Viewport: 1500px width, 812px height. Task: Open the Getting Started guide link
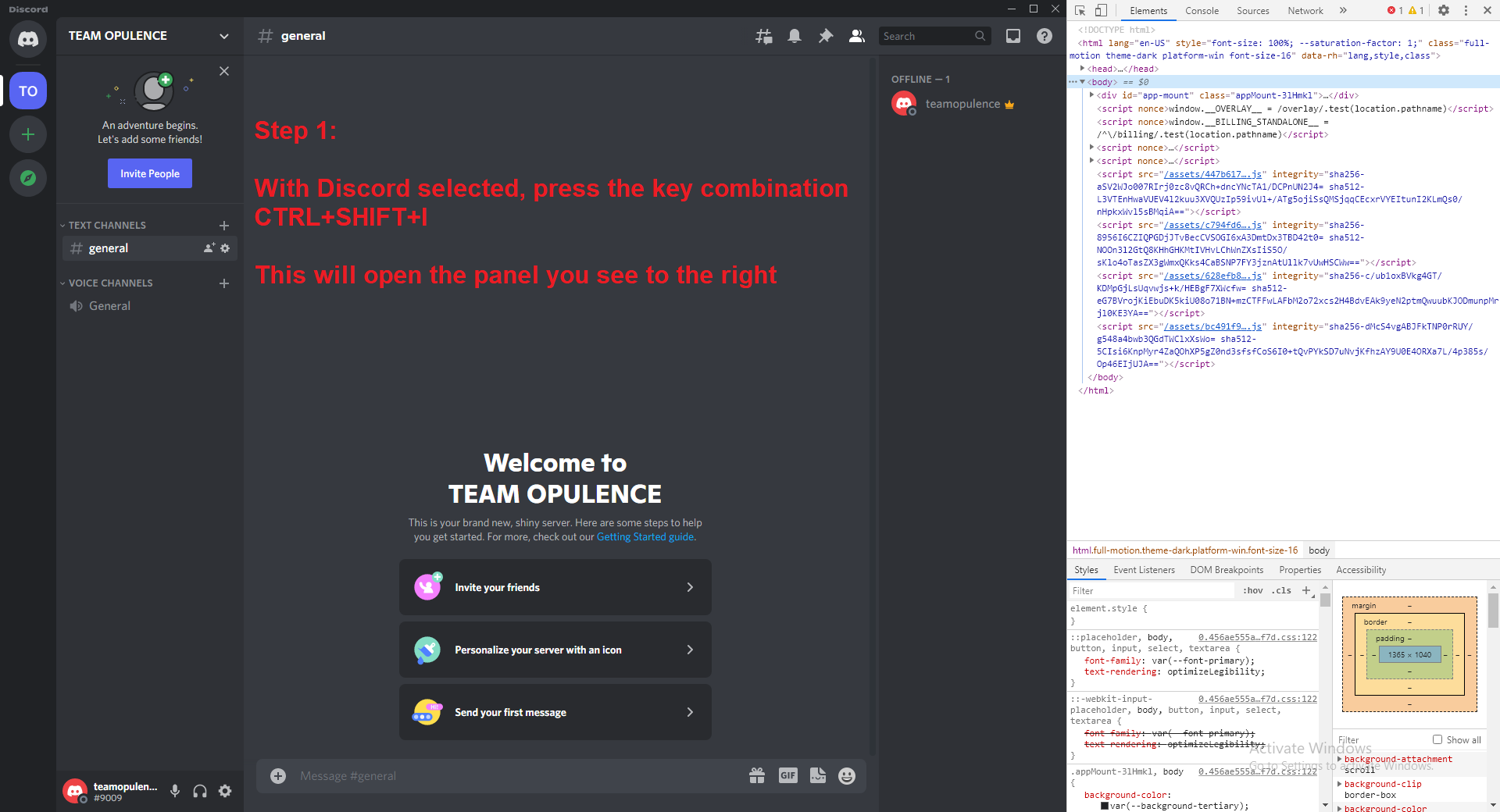(645, 536)
